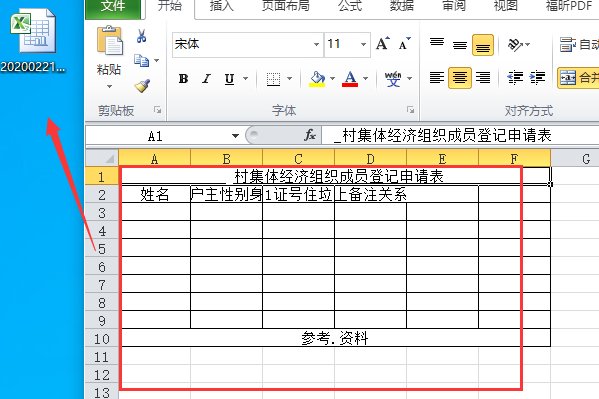This screenshot has width=599, height=399.
Task: Select column D header
Action: pyautogui.click(x=371, y=159)
